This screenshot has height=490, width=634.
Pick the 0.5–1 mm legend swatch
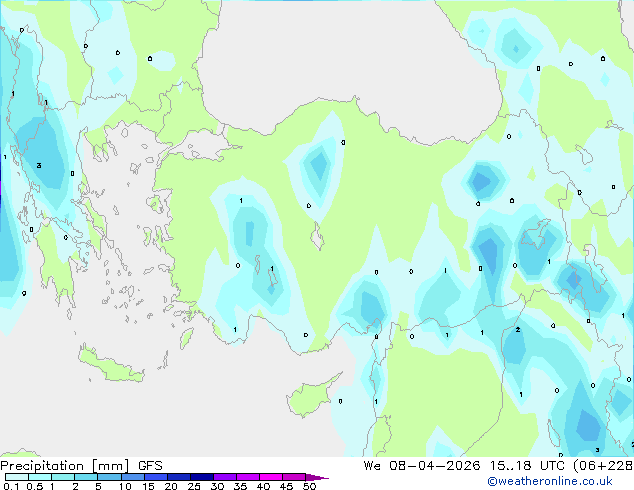coord(40,477)
